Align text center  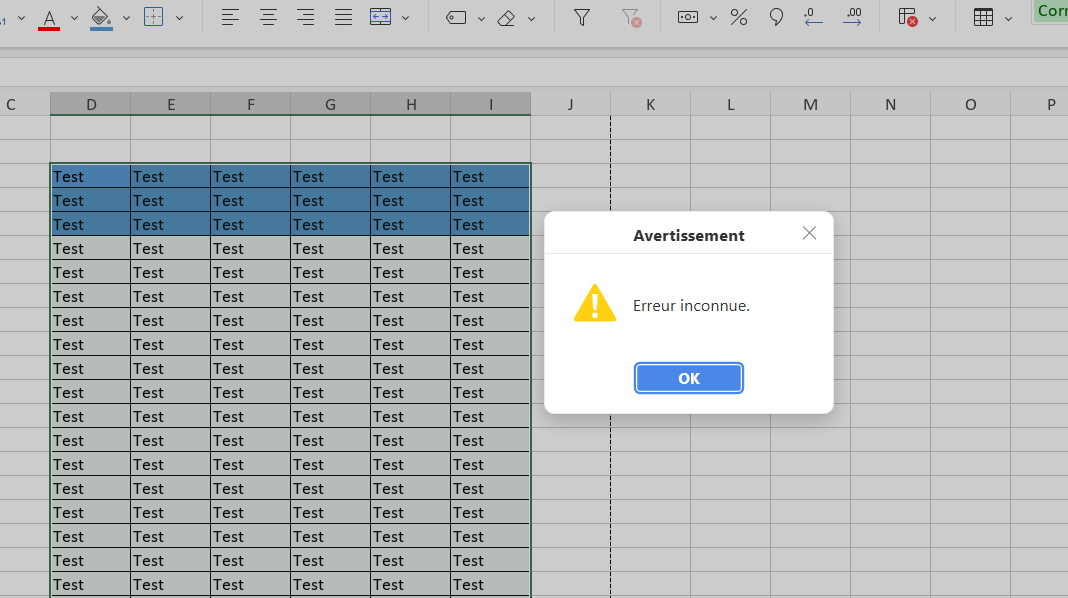coord(268,18)
